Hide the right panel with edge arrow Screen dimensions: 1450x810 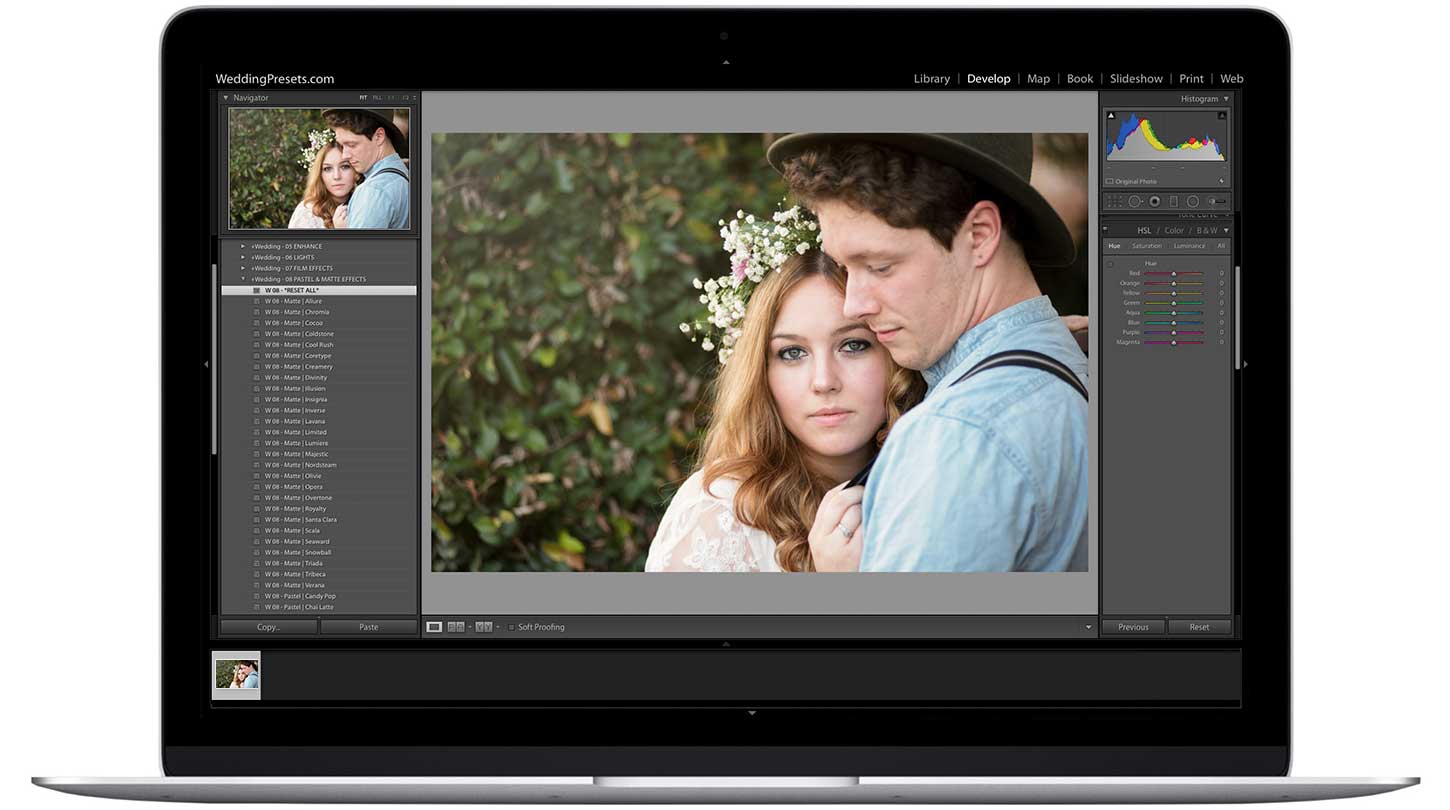(1245, 364)
